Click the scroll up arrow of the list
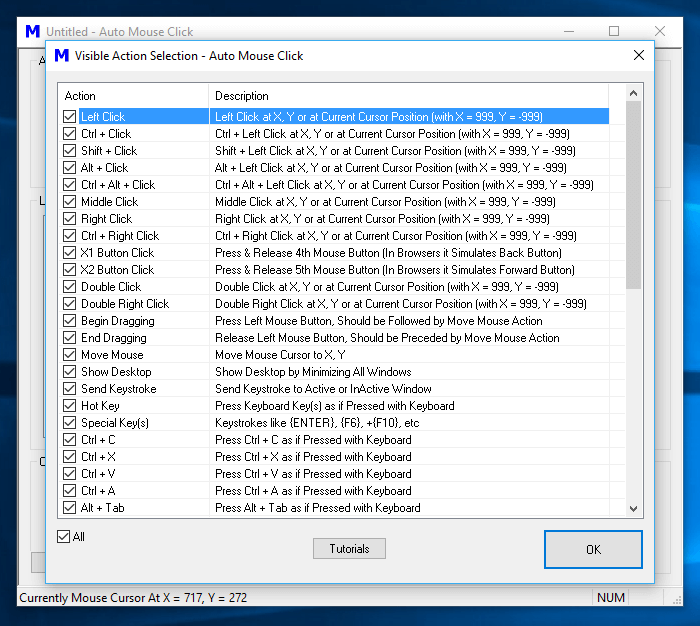The width and height of the screenshot is (700, 626). pyautogui.click(x=633, y=93)
